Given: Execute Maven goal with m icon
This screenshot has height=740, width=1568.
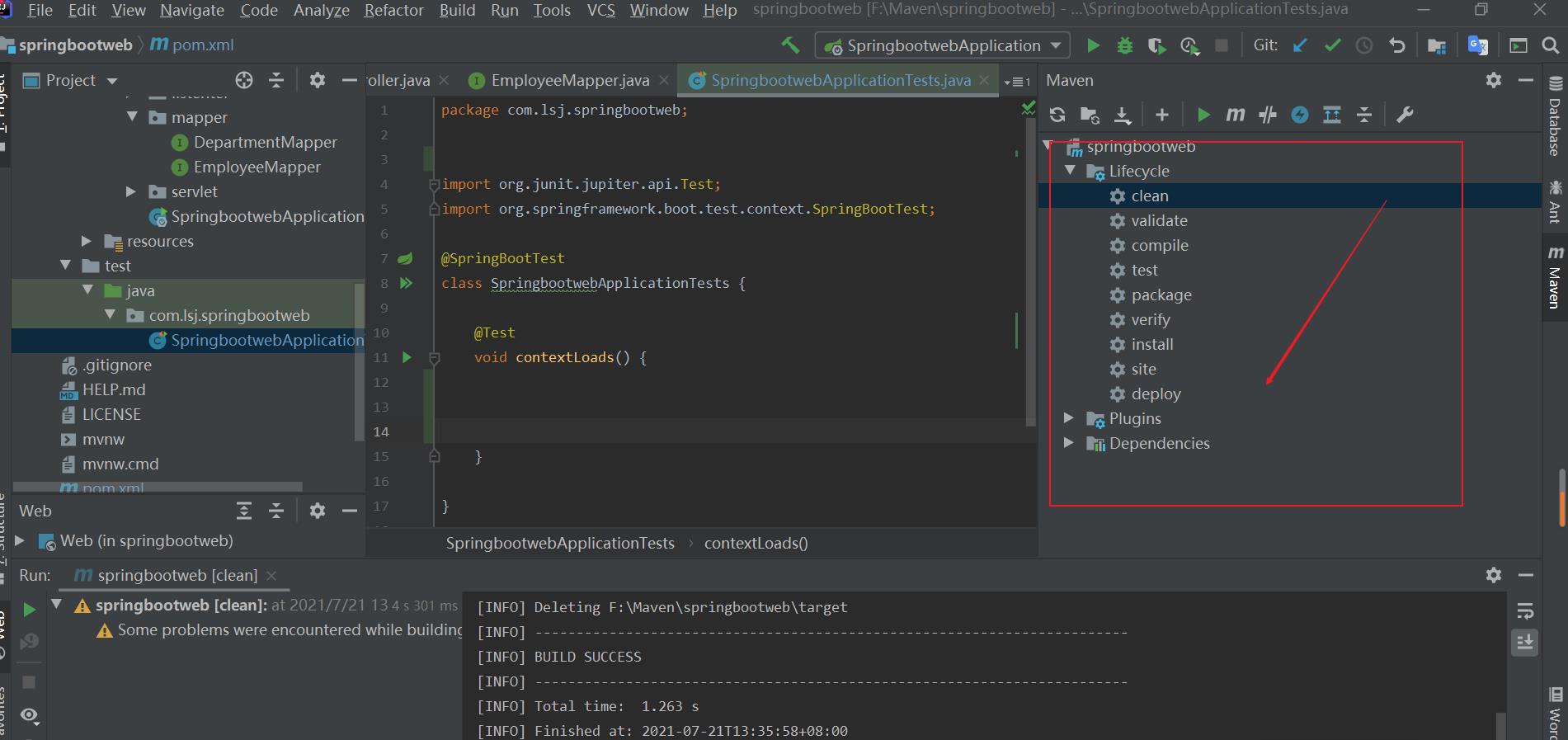Looking at the screenshot, I should tap(1236, 115).
